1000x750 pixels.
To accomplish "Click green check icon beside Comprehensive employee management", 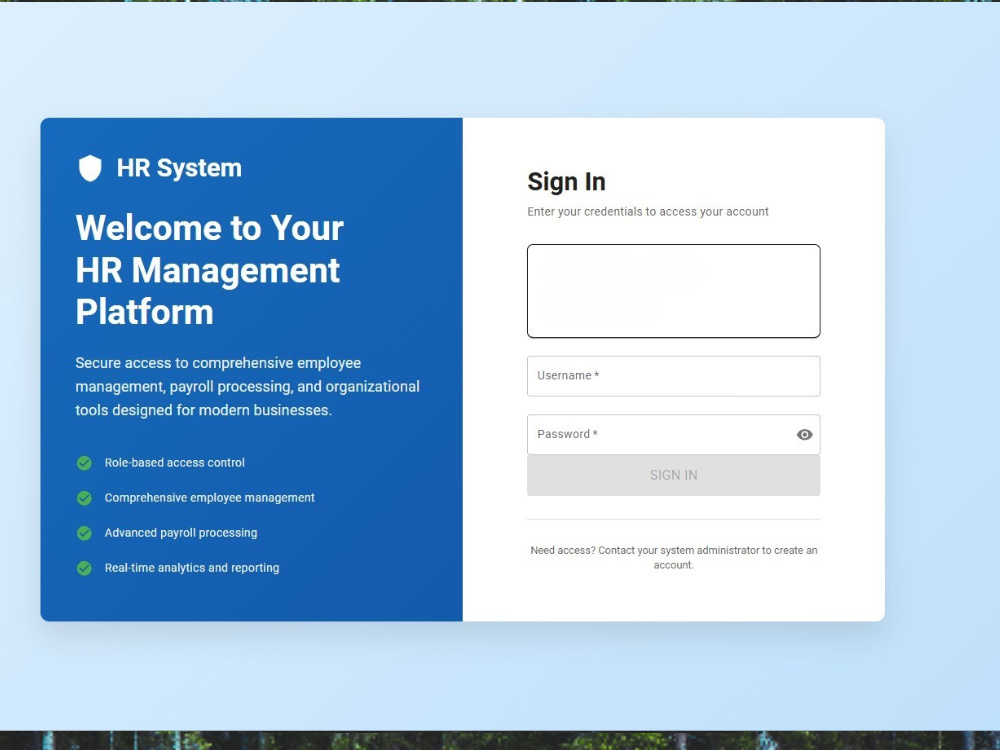I will pos(84,498).
